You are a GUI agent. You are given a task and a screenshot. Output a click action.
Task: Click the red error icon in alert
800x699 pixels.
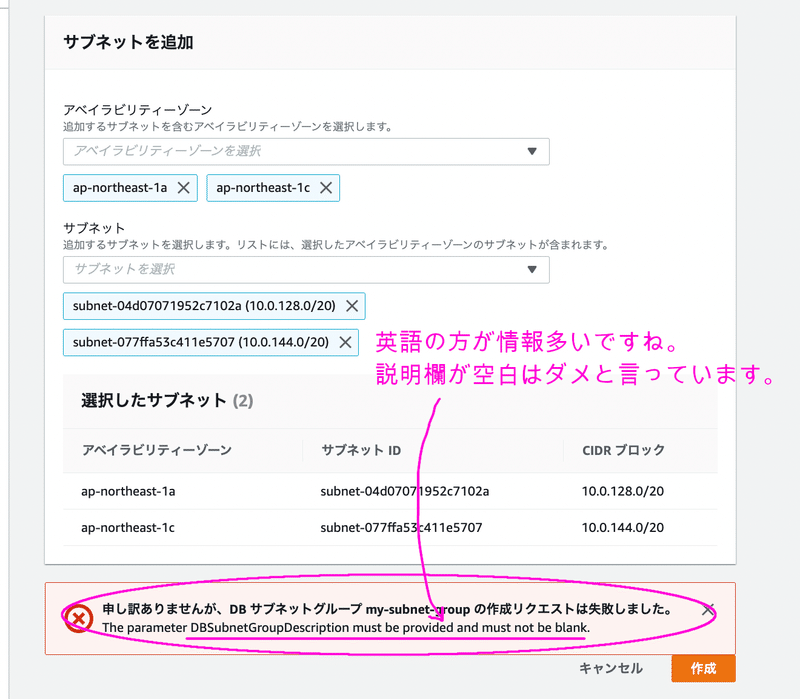click(x=79, y=619)
